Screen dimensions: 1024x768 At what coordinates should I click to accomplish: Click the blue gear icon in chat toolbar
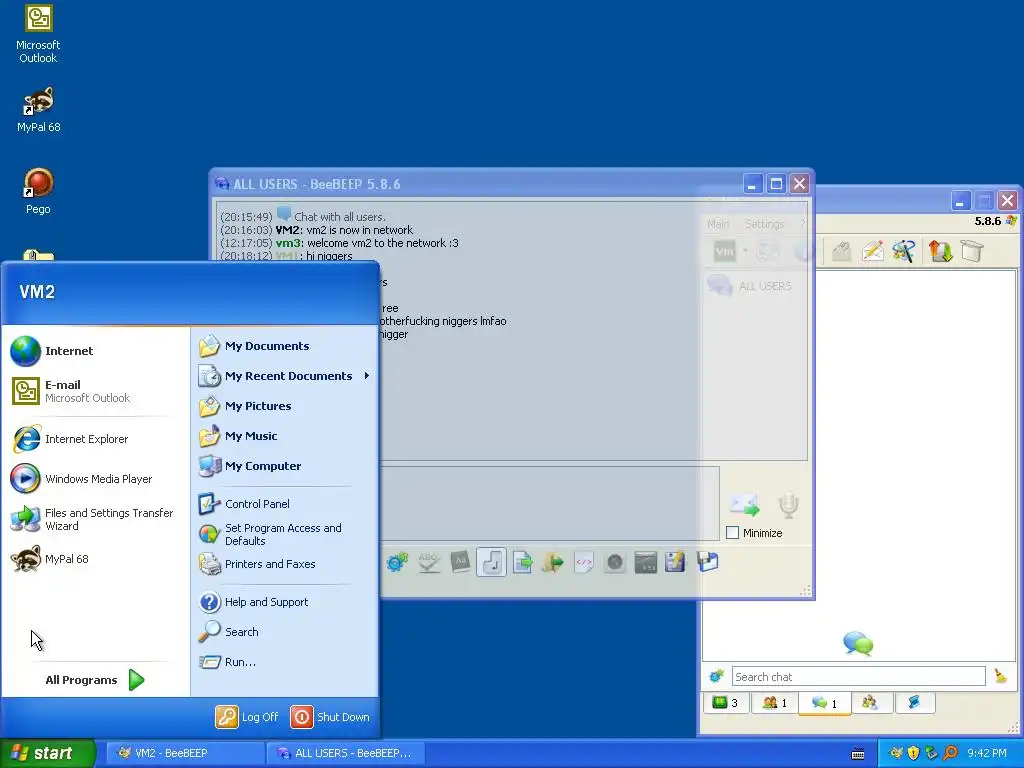[397, 562]
